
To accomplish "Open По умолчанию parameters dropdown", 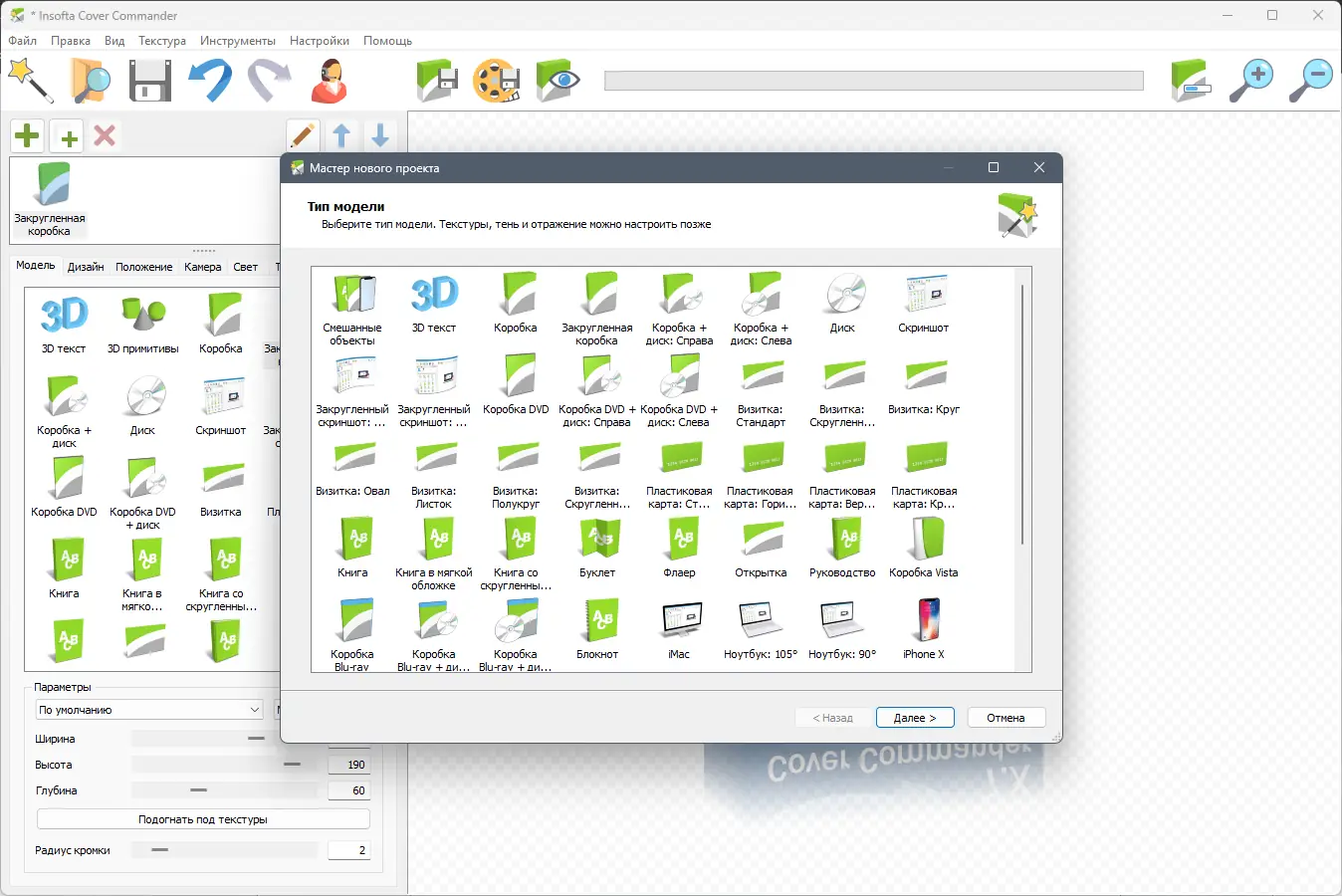I will tap(149, 710).
